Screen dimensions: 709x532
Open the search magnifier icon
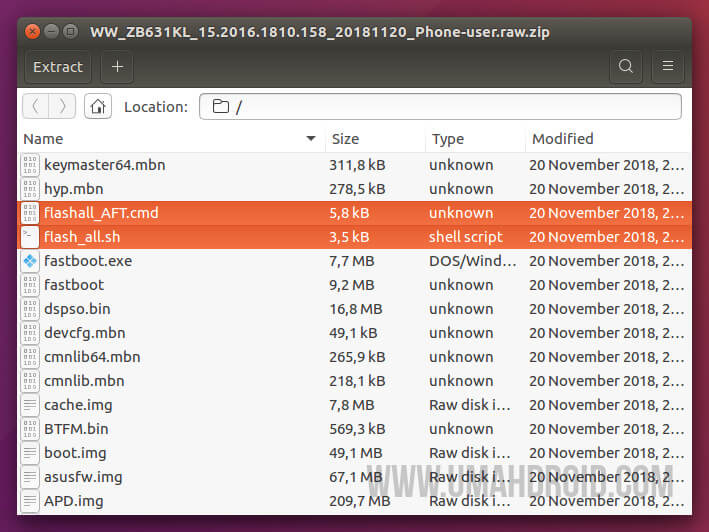[x=625, y=67]
